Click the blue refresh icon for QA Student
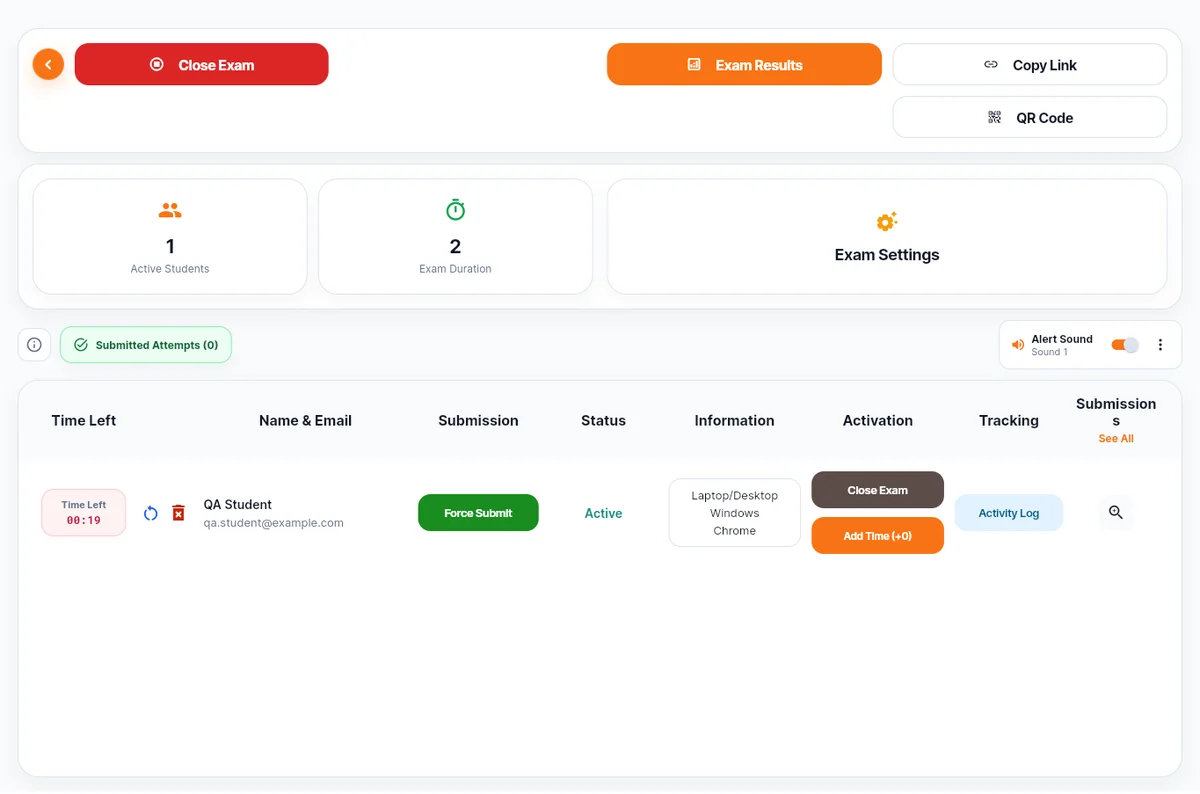Viewport: 1200px width, 794px height. 151,513
